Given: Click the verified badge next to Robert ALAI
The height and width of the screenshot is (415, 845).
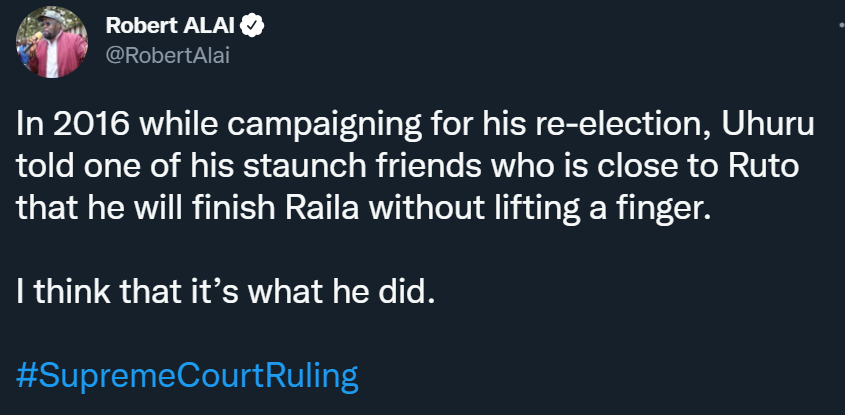Looking at the screenshot, I should (254, 28).
